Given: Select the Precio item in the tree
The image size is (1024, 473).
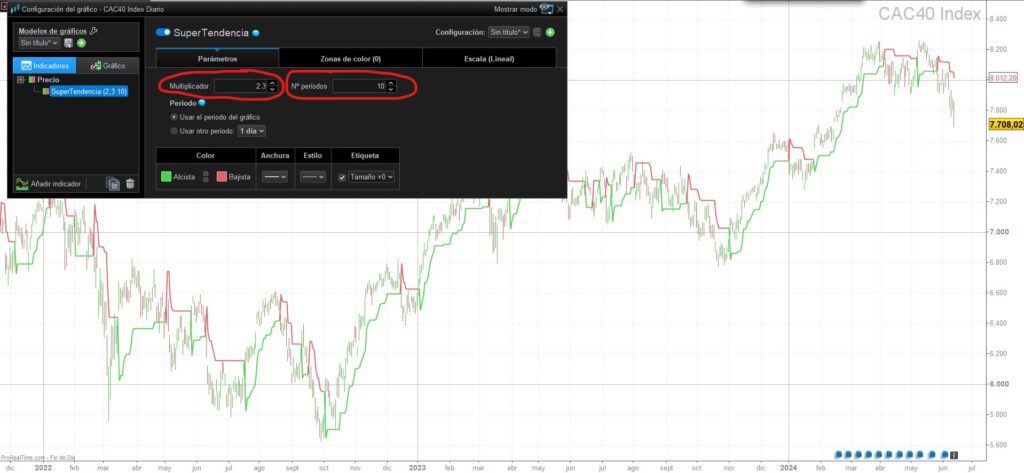Looking at the screenshot, I should click(48, 80).
